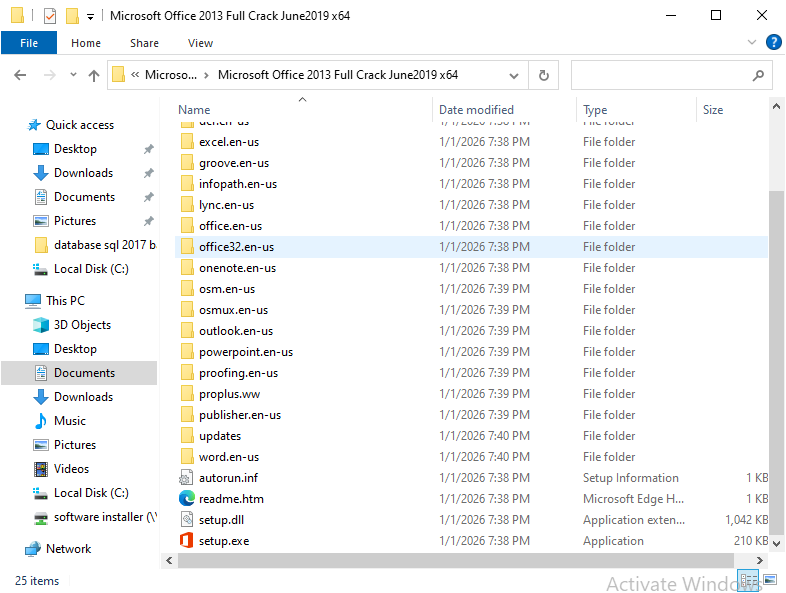Select Quick access in navigation pane
This screenshot has height=593, width=786.
click(80, 125)
